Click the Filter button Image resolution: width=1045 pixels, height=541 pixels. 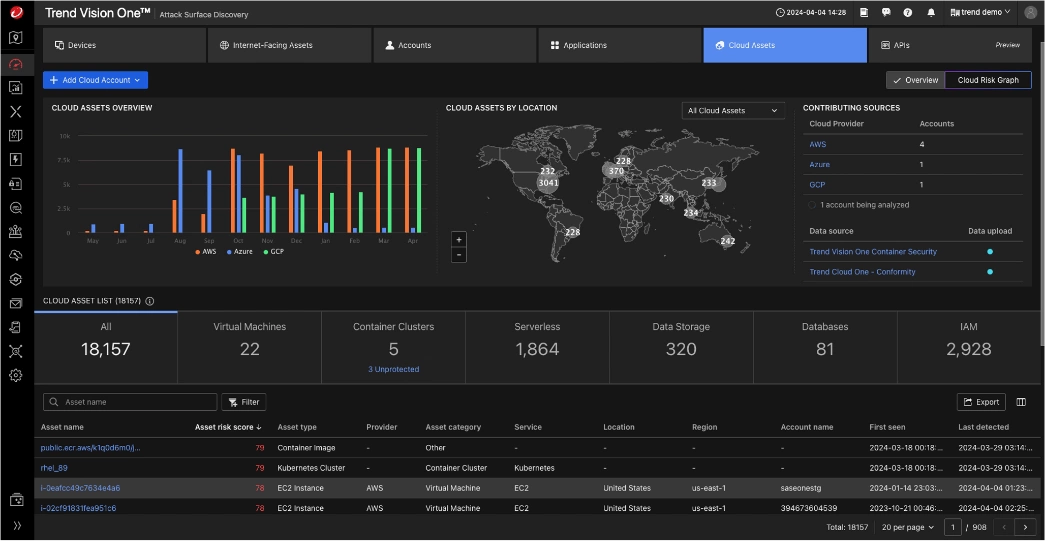point(244,402)
